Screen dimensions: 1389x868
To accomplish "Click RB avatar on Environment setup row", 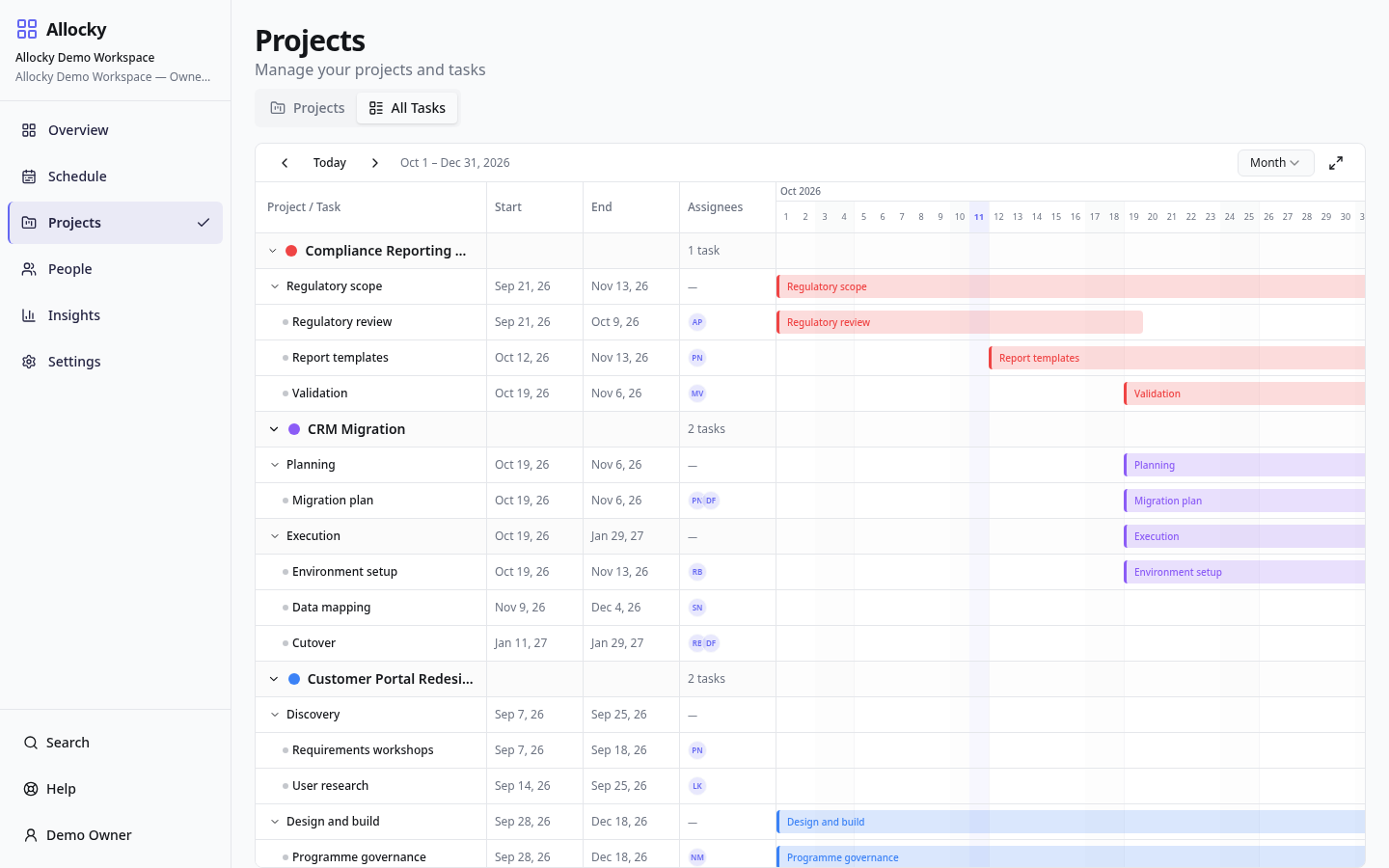I will coord(697,572).
